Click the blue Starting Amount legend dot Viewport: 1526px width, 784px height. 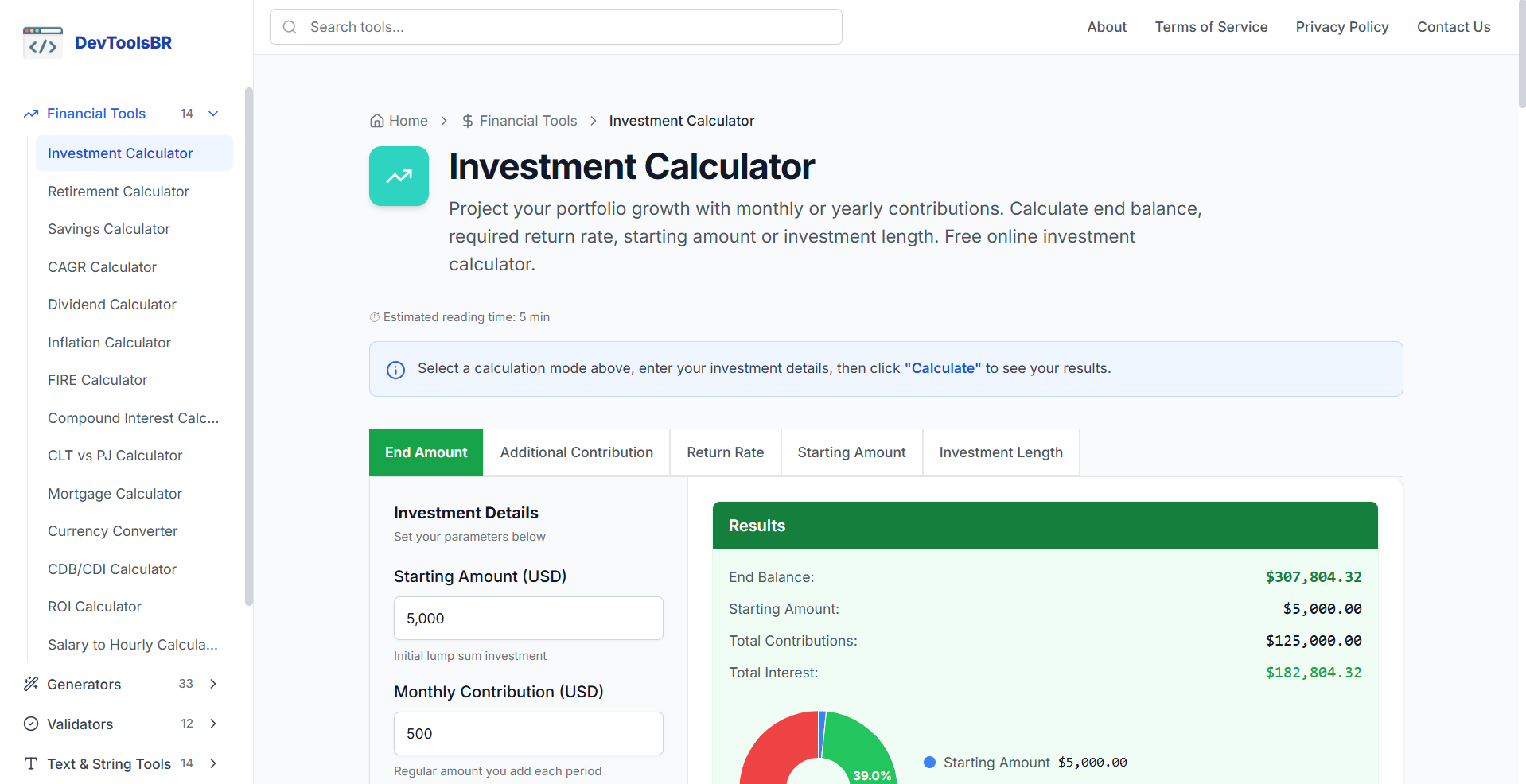click(x=928, y=762)
